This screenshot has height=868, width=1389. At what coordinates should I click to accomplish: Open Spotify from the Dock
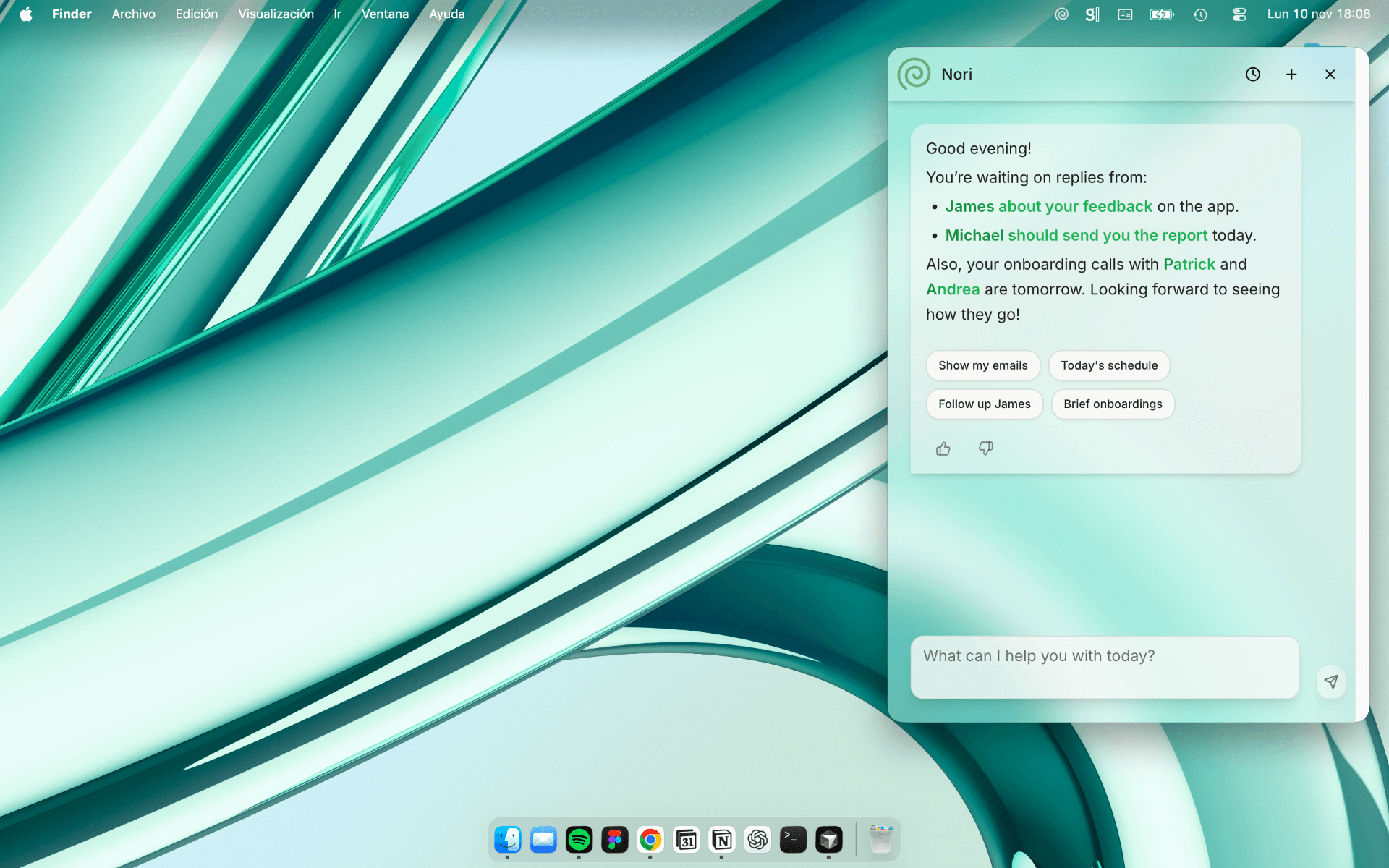point(579,840)
